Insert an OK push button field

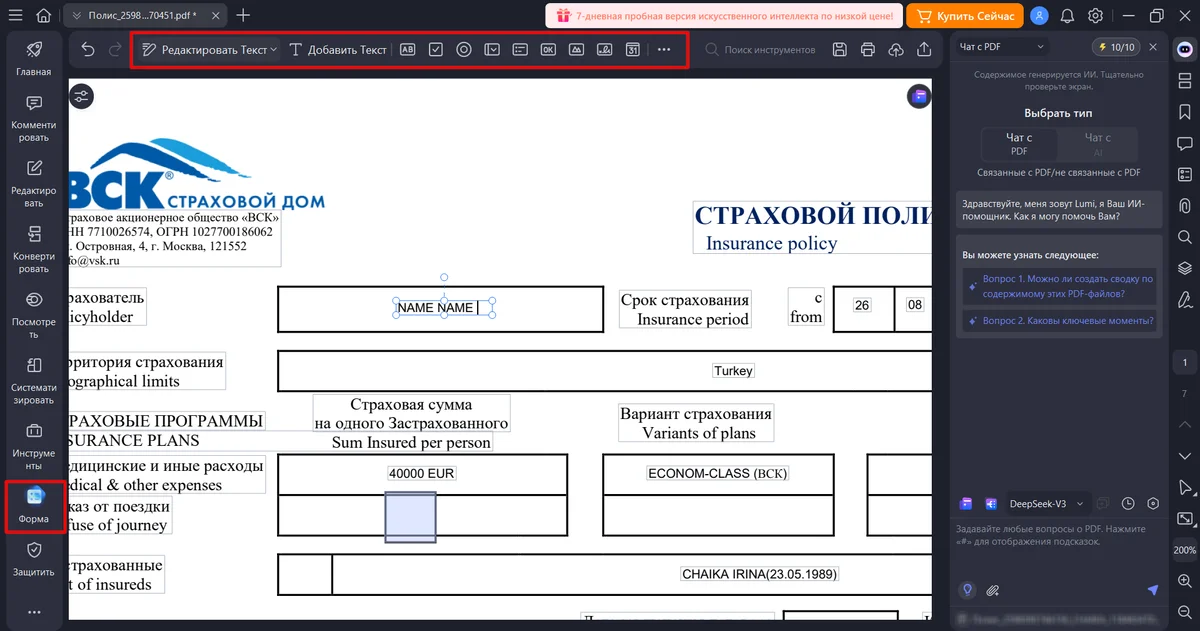pyautogui.click(x=548, y=49)
